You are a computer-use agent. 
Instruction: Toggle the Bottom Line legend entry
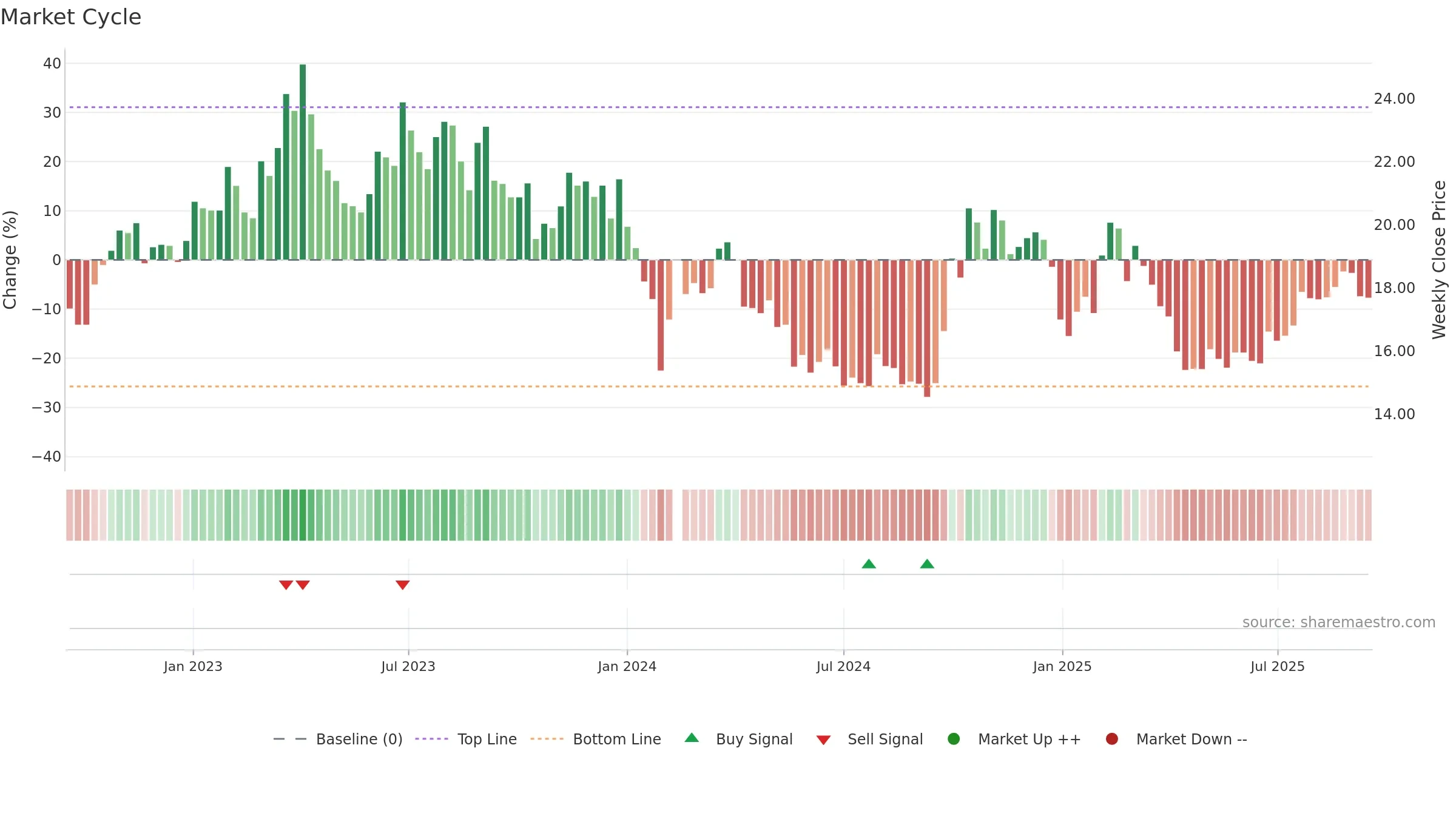(x=595, y=739)
